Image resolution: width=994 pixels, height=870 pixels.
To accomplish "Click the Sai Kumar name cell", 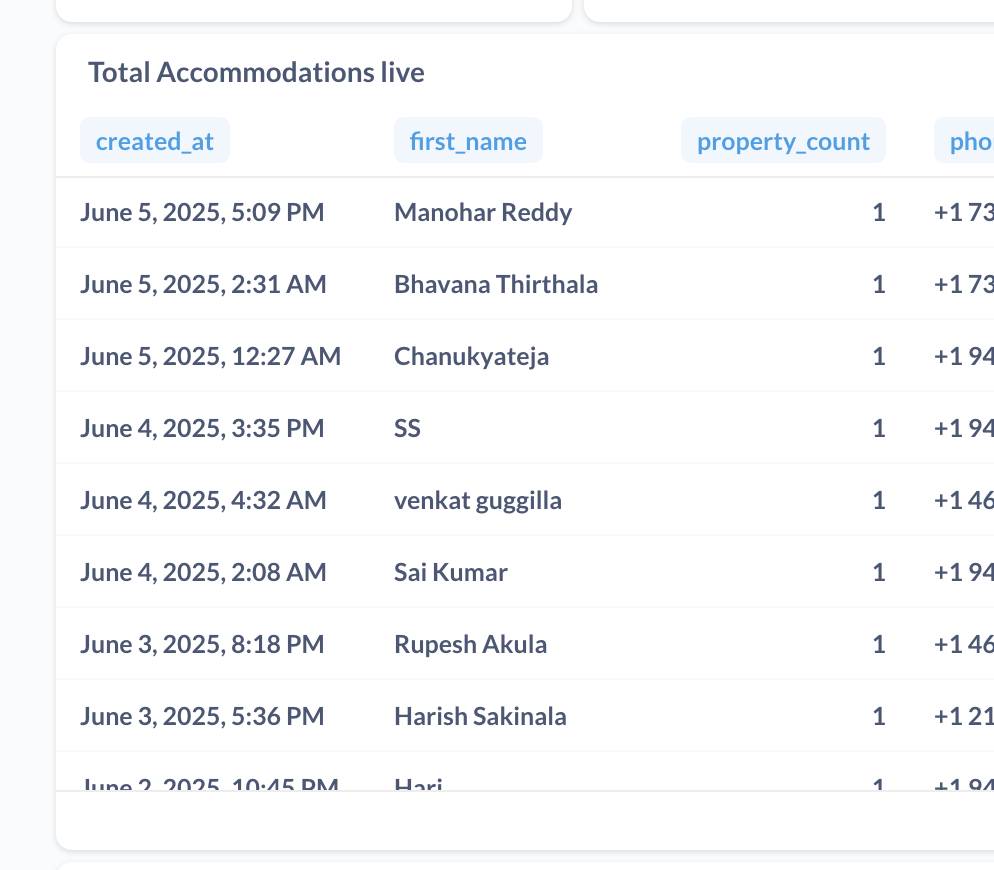I will click(451, 573).
